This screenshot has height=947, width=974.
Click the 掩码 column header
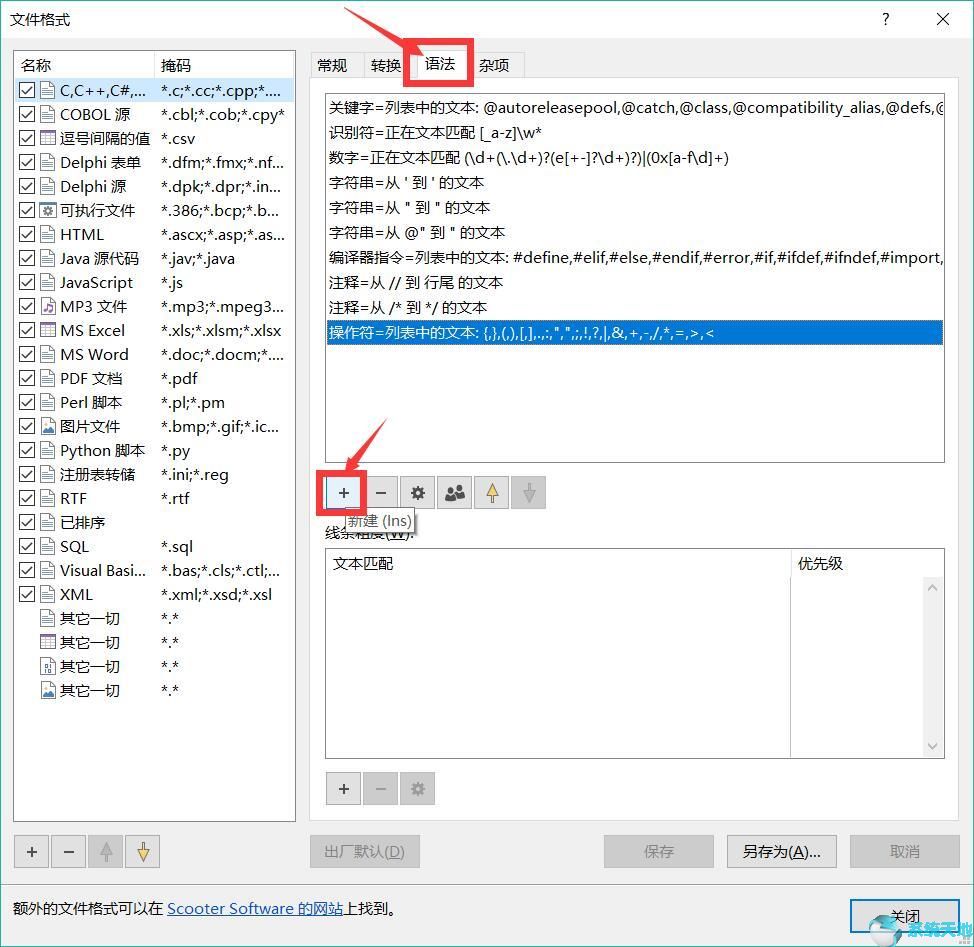pos(224,65)
